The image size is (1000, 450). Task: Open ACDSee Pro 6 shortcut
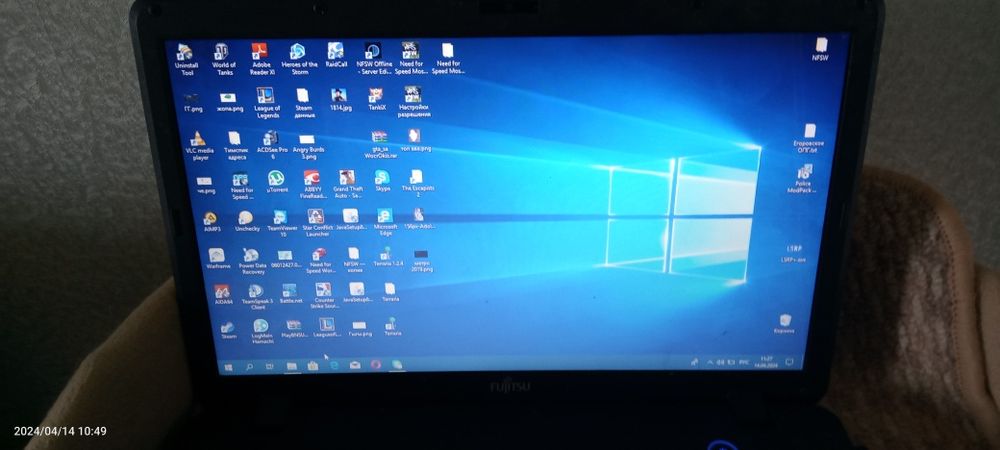click(272, 145)
